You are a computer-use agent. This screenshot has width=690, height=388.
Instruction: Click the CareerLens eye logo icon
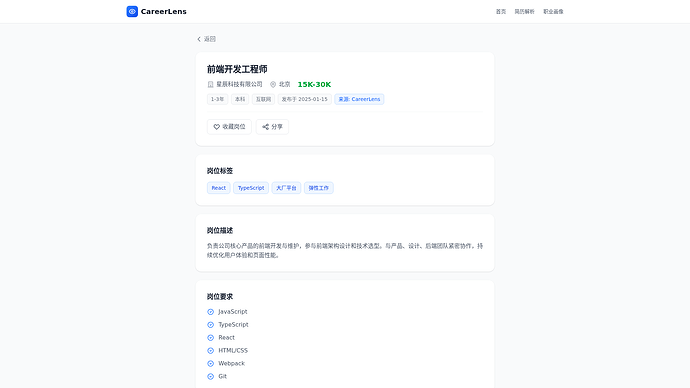pyautogui.click(x=132, y=11)
